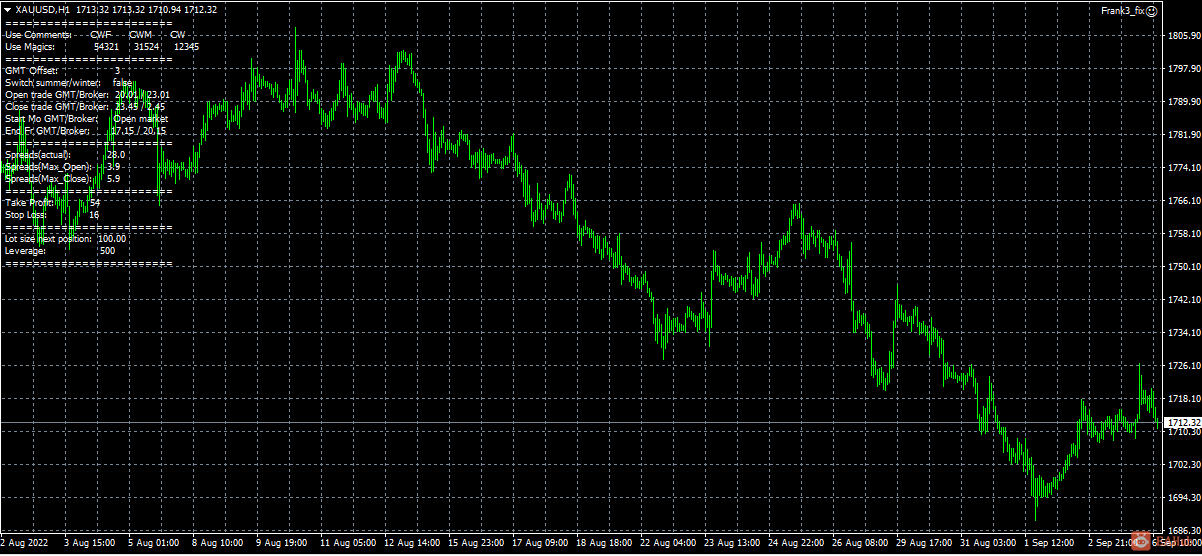Screen dimensions: 1202x556
Task: Click the '11 Aug 05:00' time axis label
Action: pos(348,543)
